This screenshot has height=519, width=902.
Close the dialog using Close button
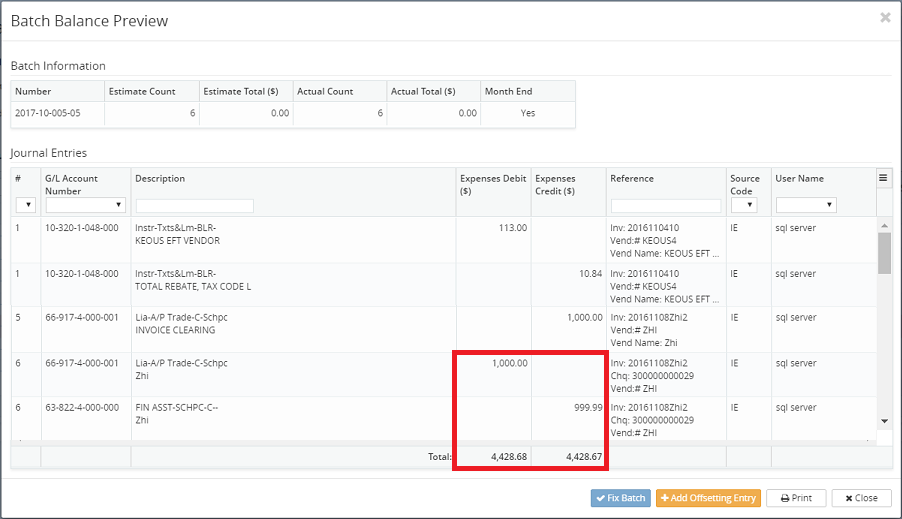pos(860,498)
